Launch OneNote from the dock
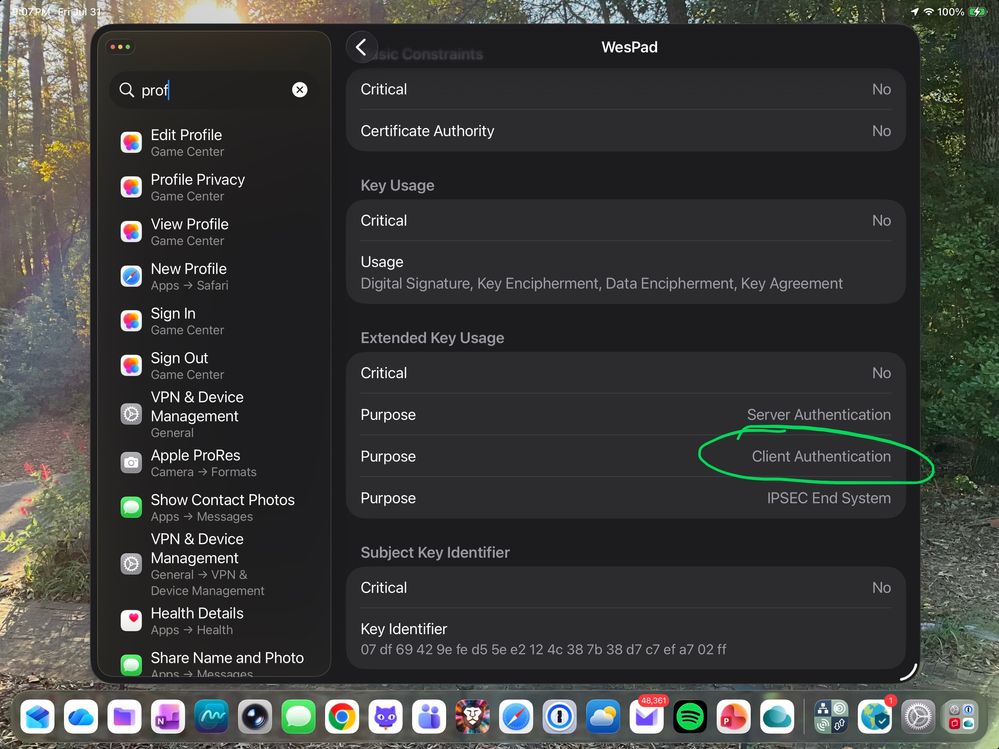The height and width of the screenshot is (749, 999). click(168, 717)
